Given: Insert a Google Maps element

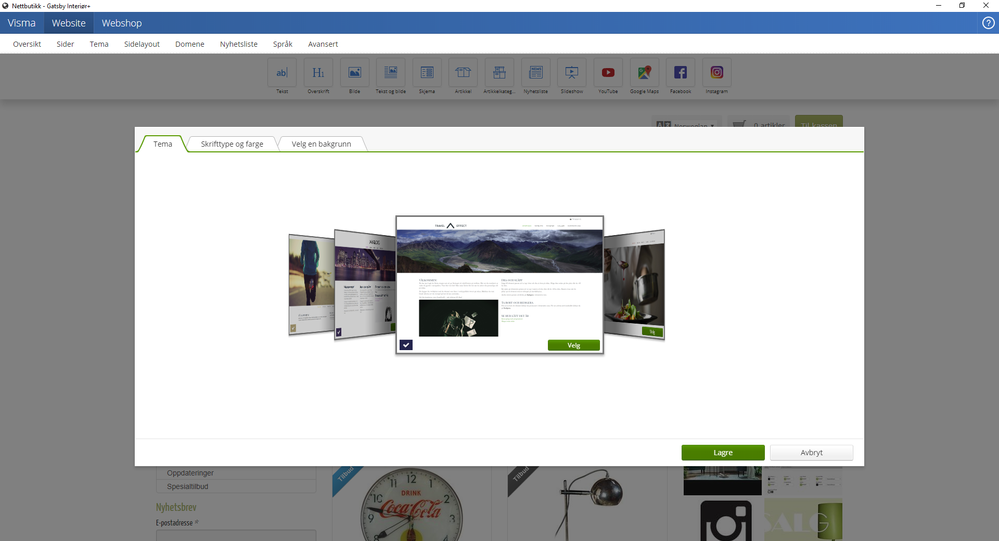Looking at the screenshot, I should (644, 73).
